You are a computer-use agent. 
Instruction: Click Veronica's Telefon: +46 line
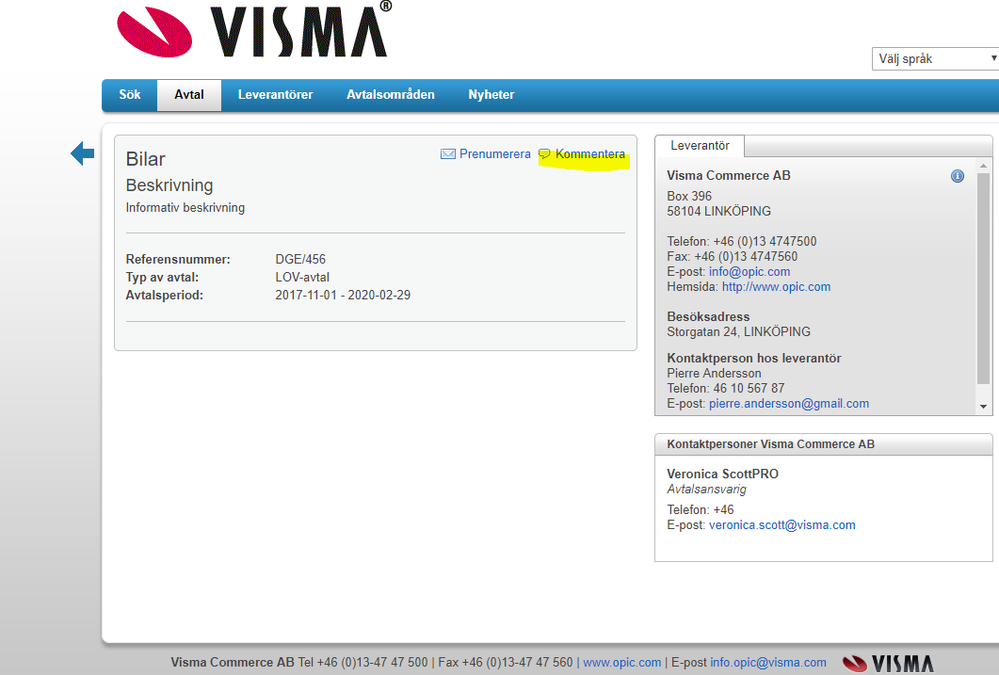(x=700, y=510)
